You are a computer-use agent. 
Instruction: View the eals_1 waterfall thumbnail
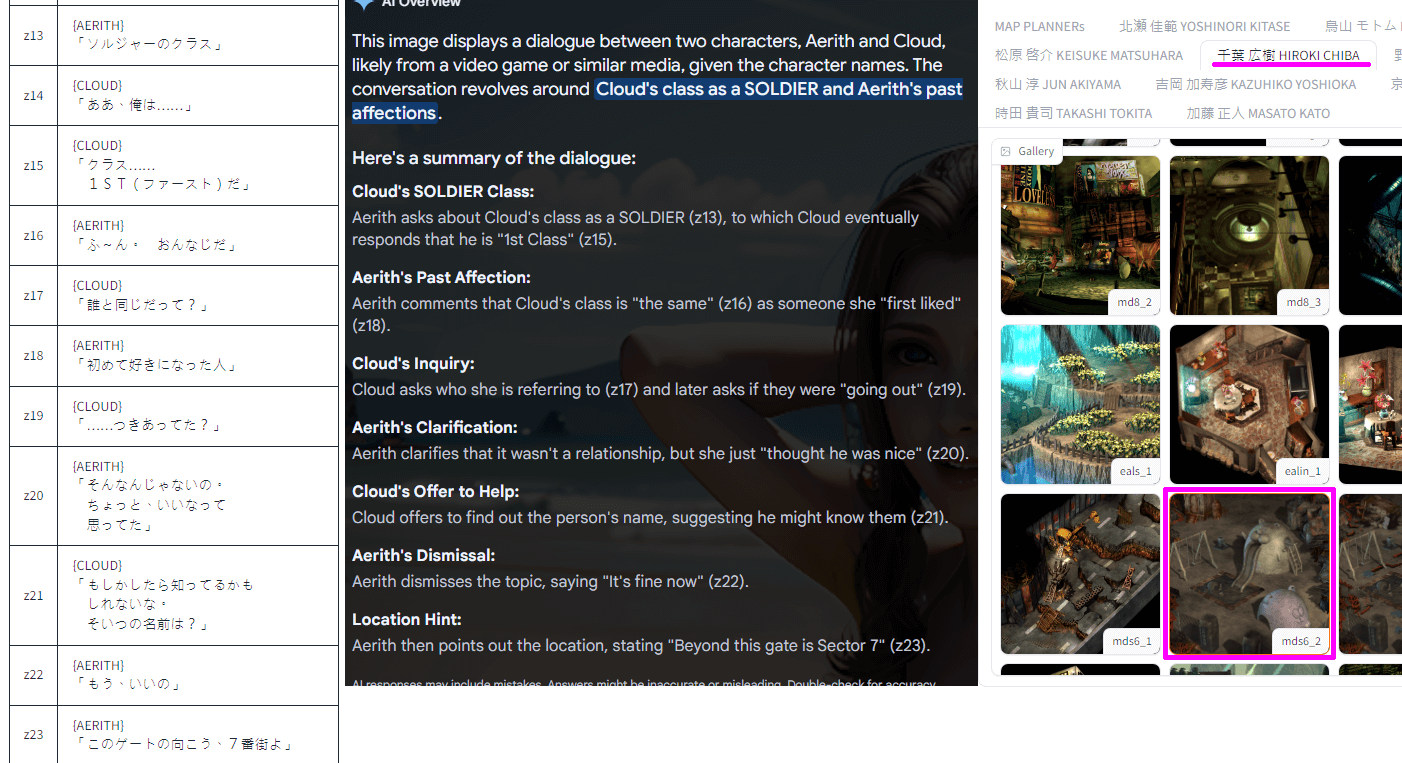point(1080,404)
